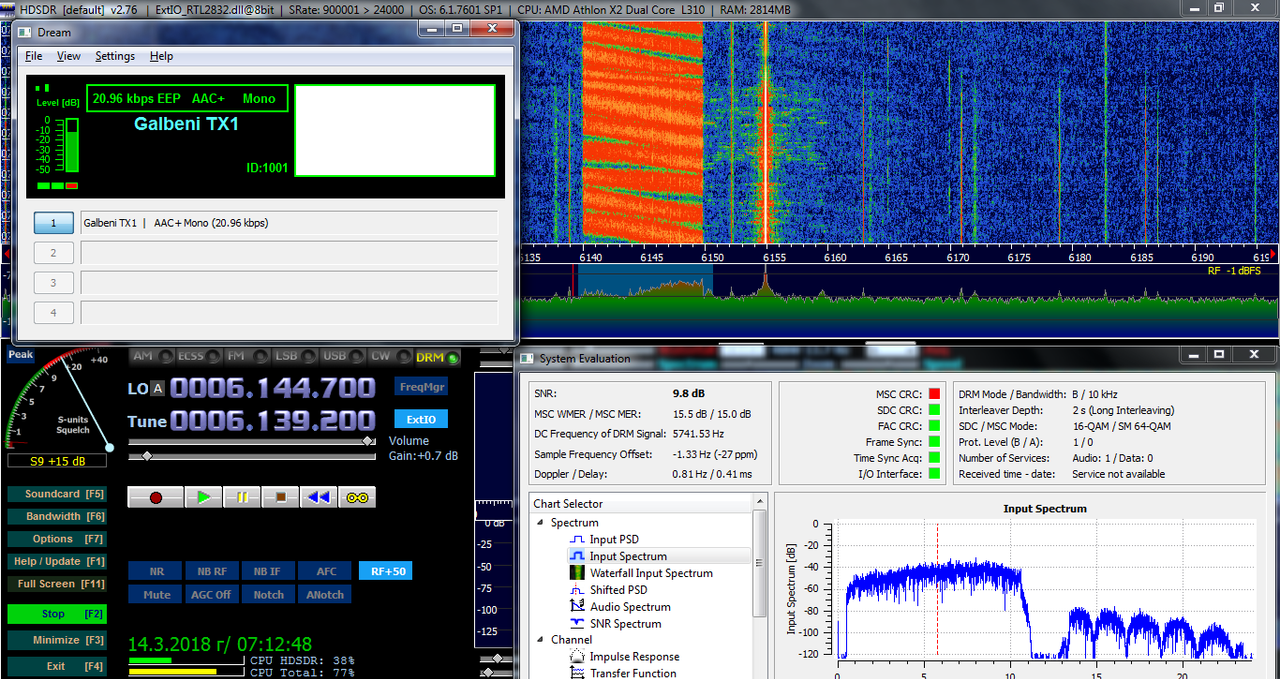Toggle the AGC Off button
This screenshot has width=1280, height=679.
[212, 594]
